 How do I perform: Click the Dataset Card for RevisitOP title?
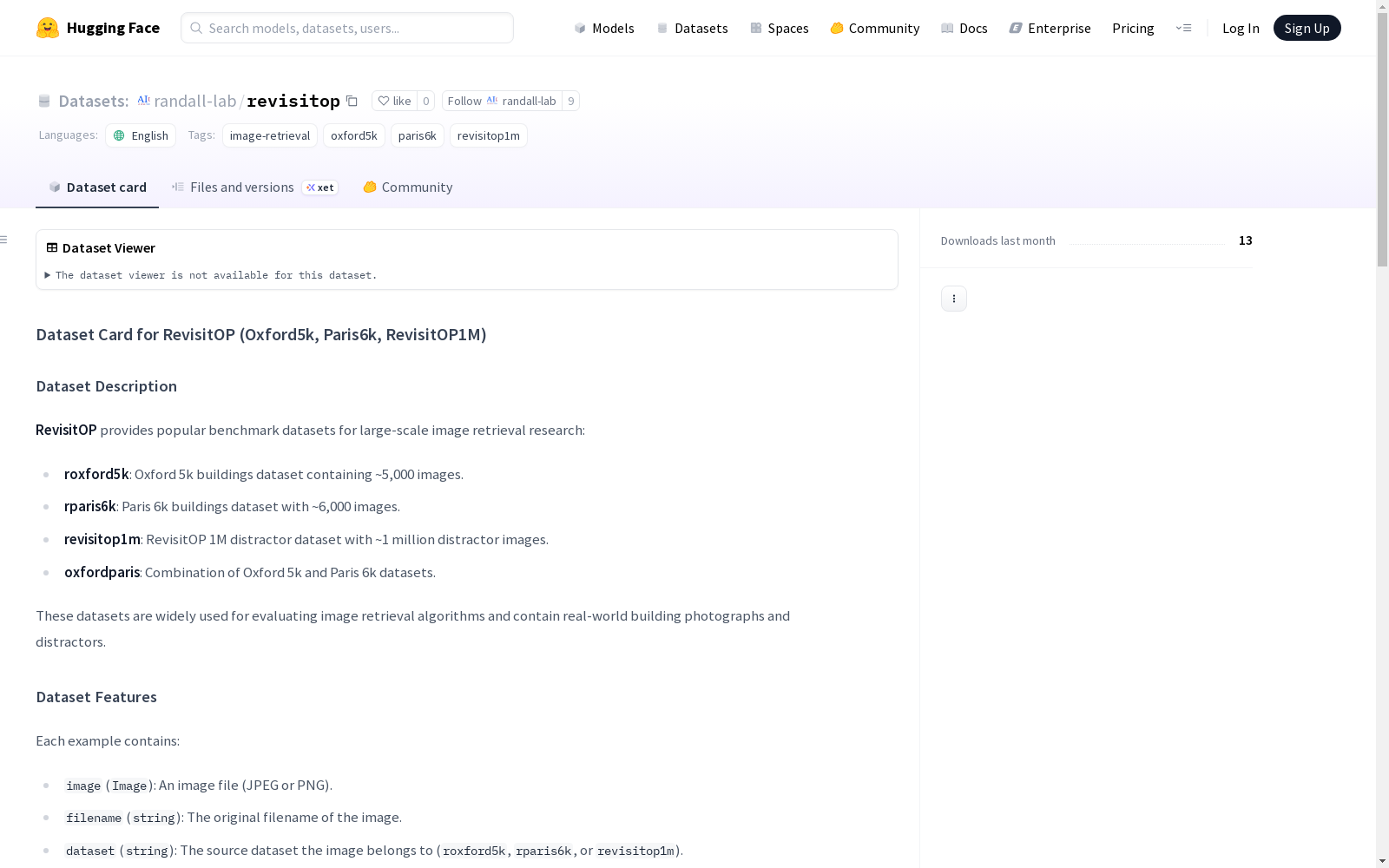[x=261, y=334]
